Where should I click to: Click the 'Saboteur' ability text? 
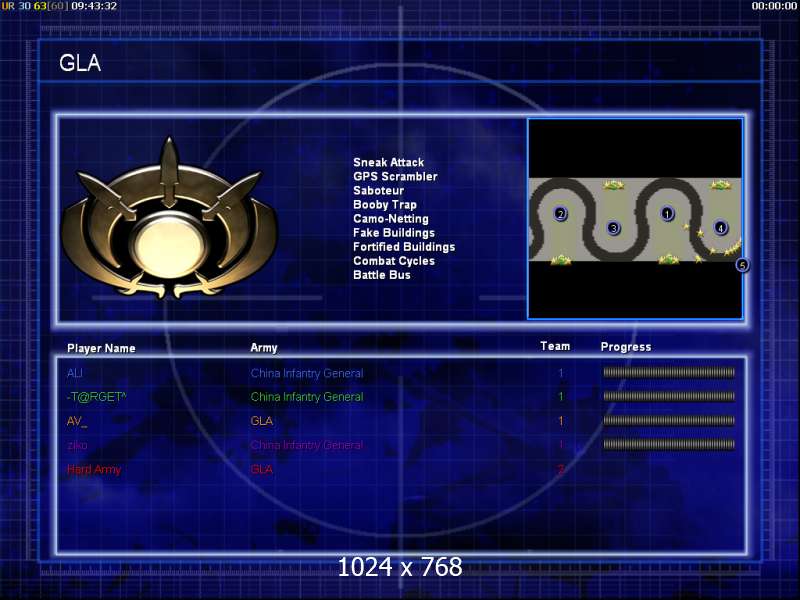(x=378, y=191)
